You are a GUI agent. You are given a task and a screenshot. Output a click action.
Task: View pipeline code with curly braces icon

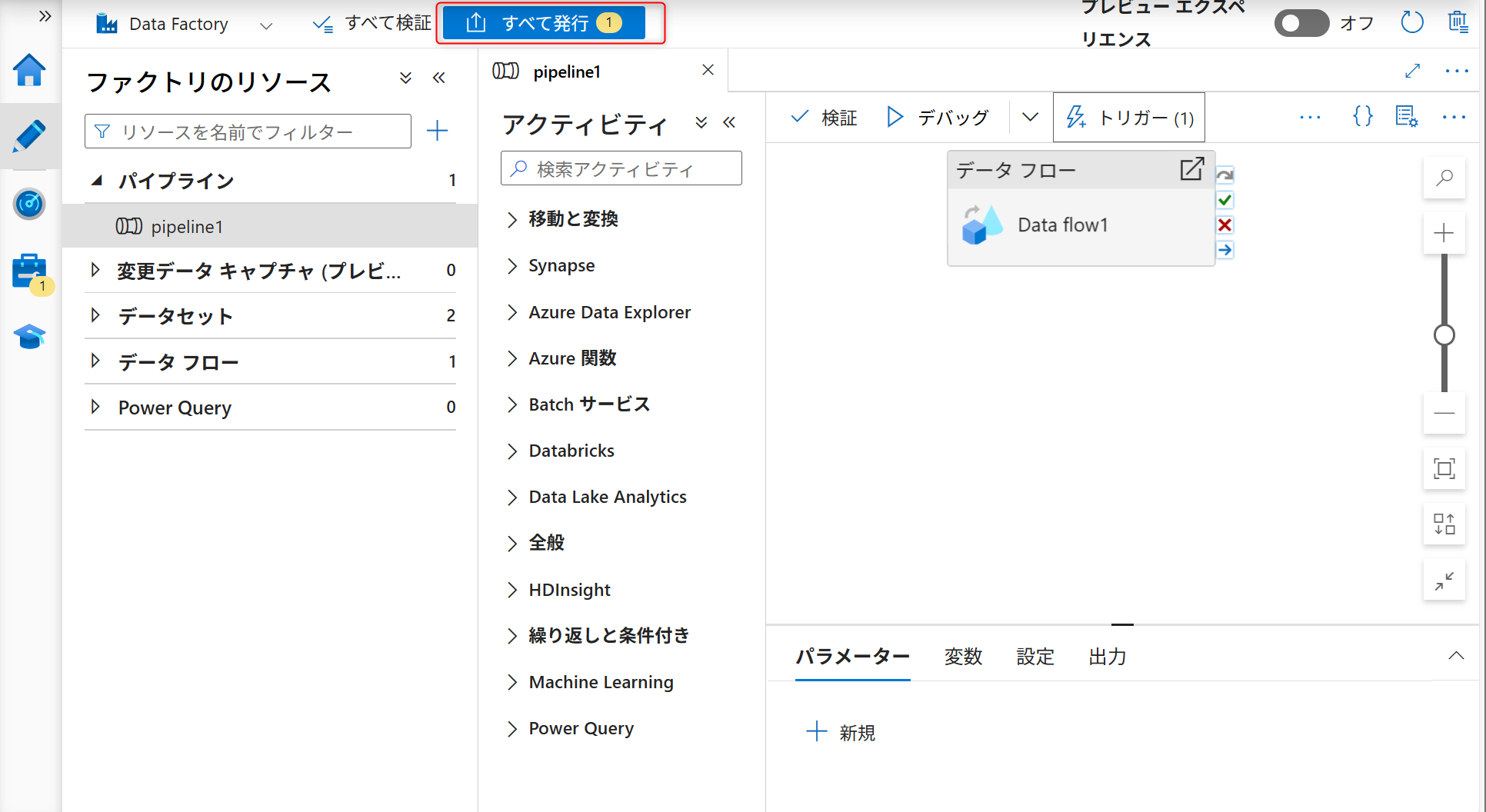[x=1361, y=117]
